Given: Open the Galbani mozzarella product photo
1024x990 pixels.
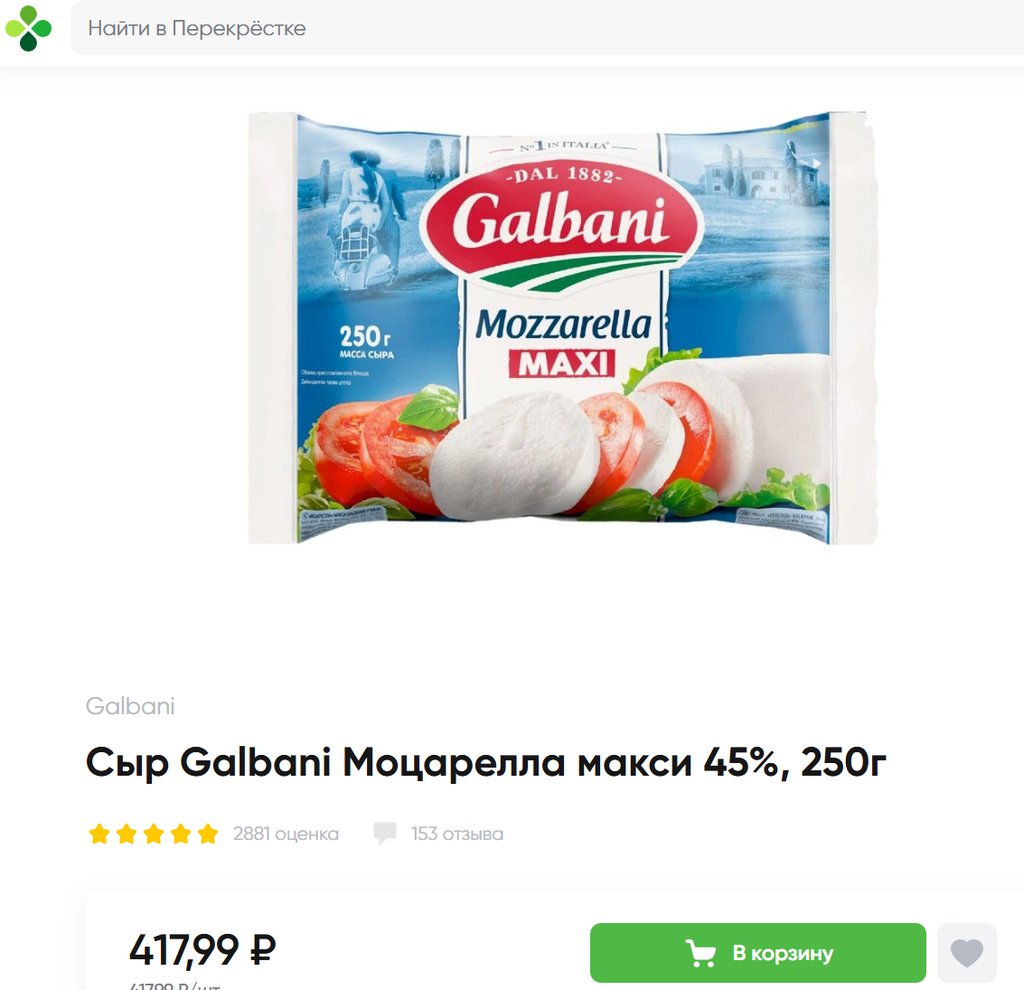Looking at the screenshot, I should tap(562, 327).
